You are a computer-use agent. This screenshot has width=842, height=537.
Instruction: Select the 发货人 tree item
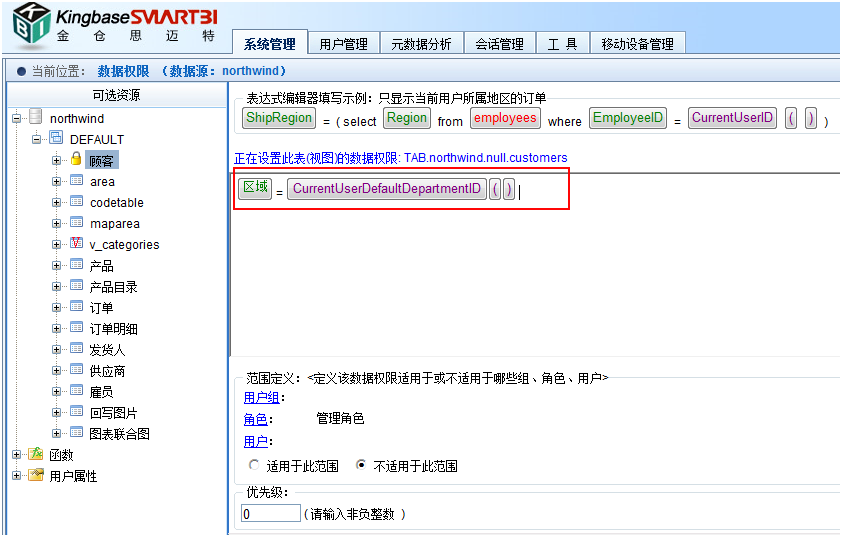[107, 350]
